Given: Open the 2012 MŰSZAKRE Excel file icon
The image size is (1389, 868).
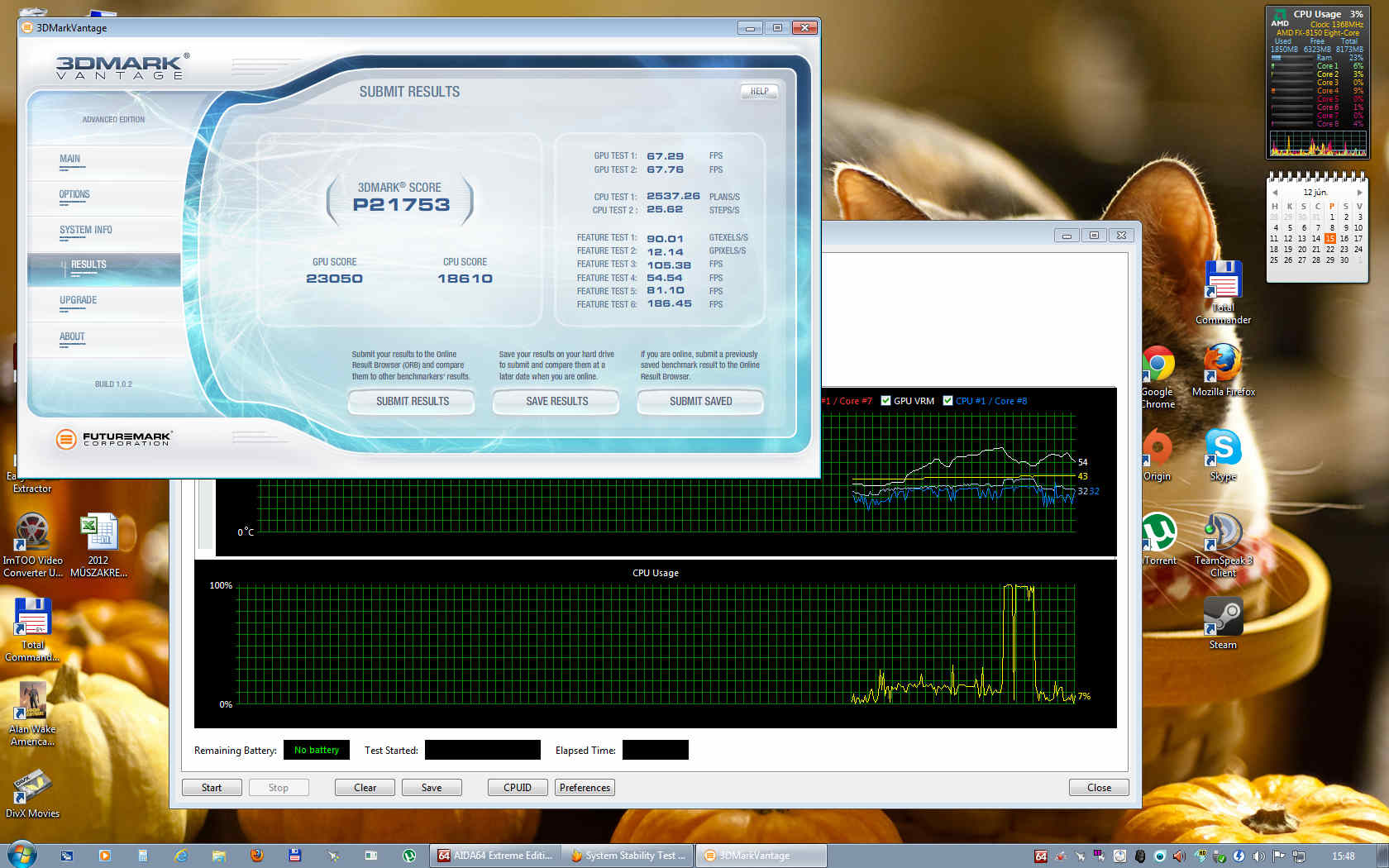Looking at the screenshot, I should (x=98, y=544).
